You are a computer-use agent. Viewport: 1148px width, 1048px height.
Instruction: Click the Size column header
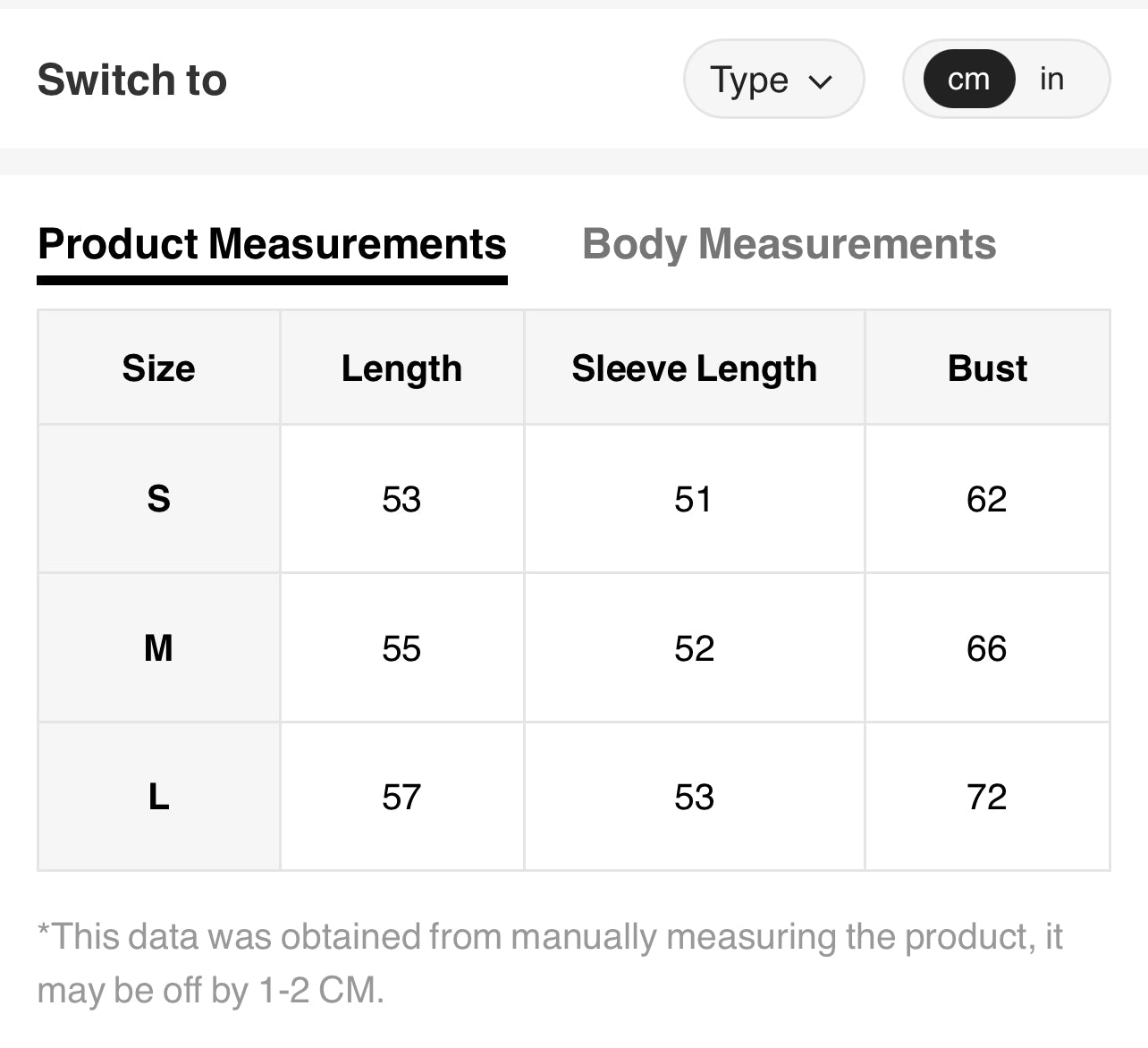coord(158,368)
